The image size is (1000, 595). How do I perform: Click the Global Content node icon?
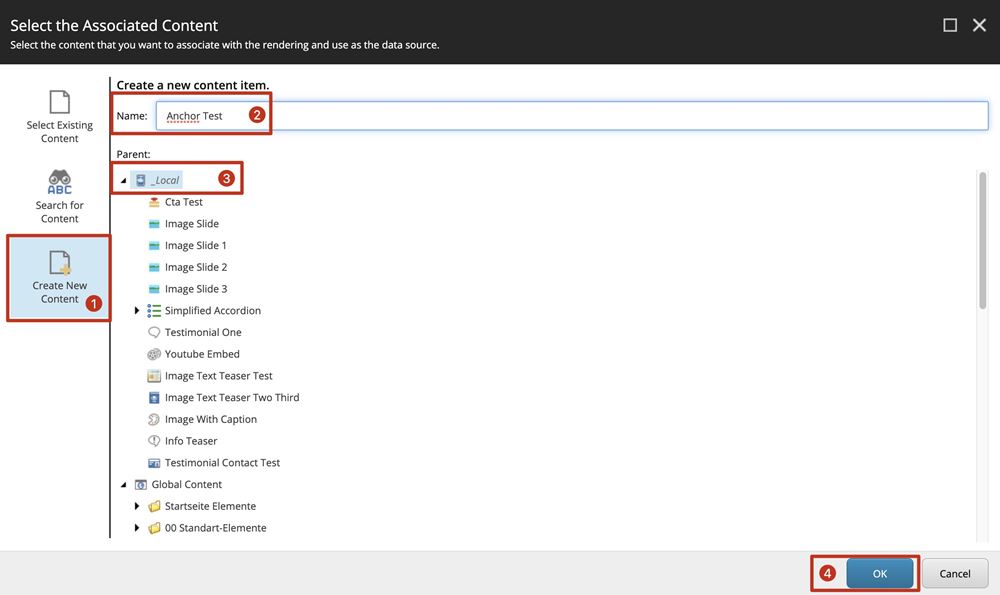coord(141,485)
